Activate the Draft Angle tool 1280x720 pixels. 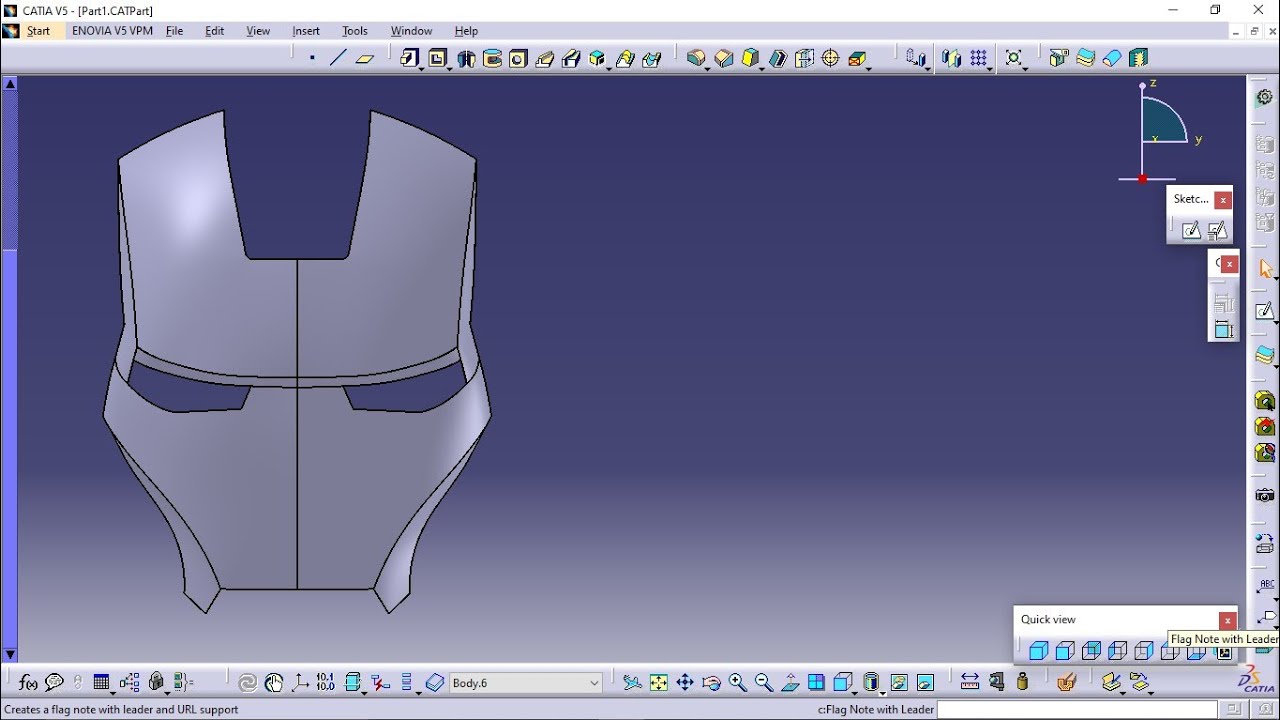pyautogui.click(x=750, y=59)
